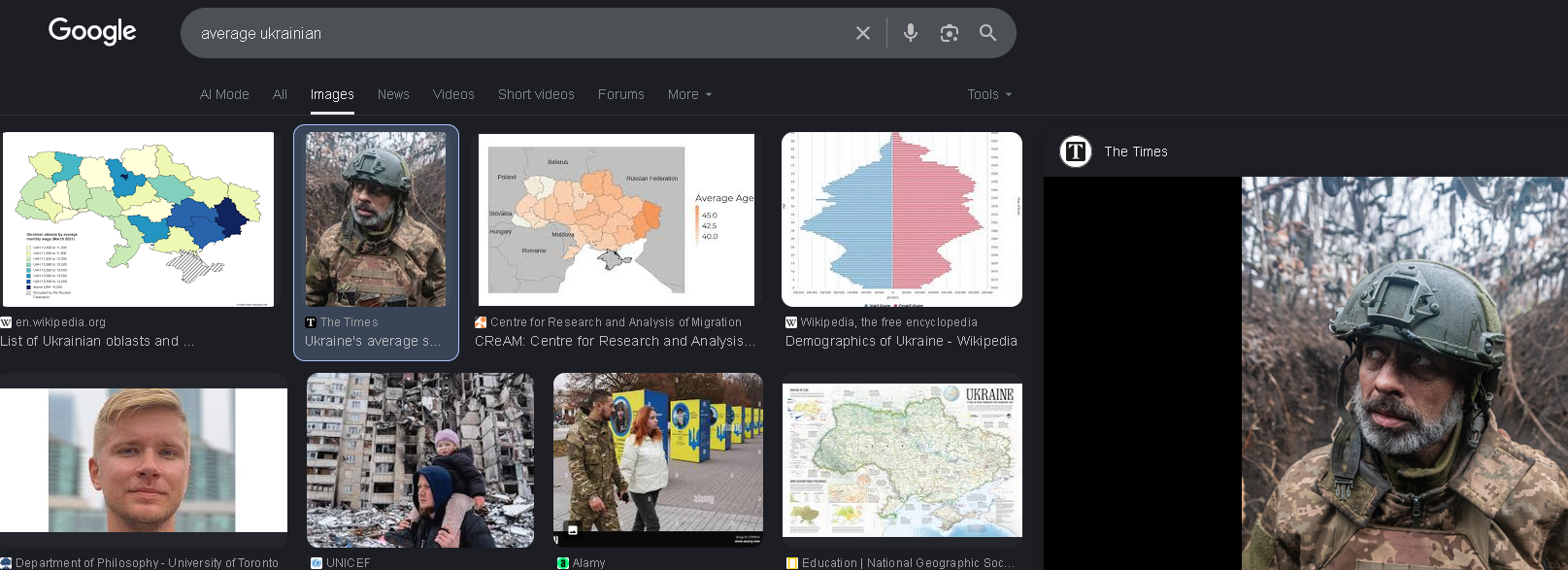Expand the More dropdown menu
Image resolution: width=1568 pixels, height=570 pixels.
tap(689, 94)
